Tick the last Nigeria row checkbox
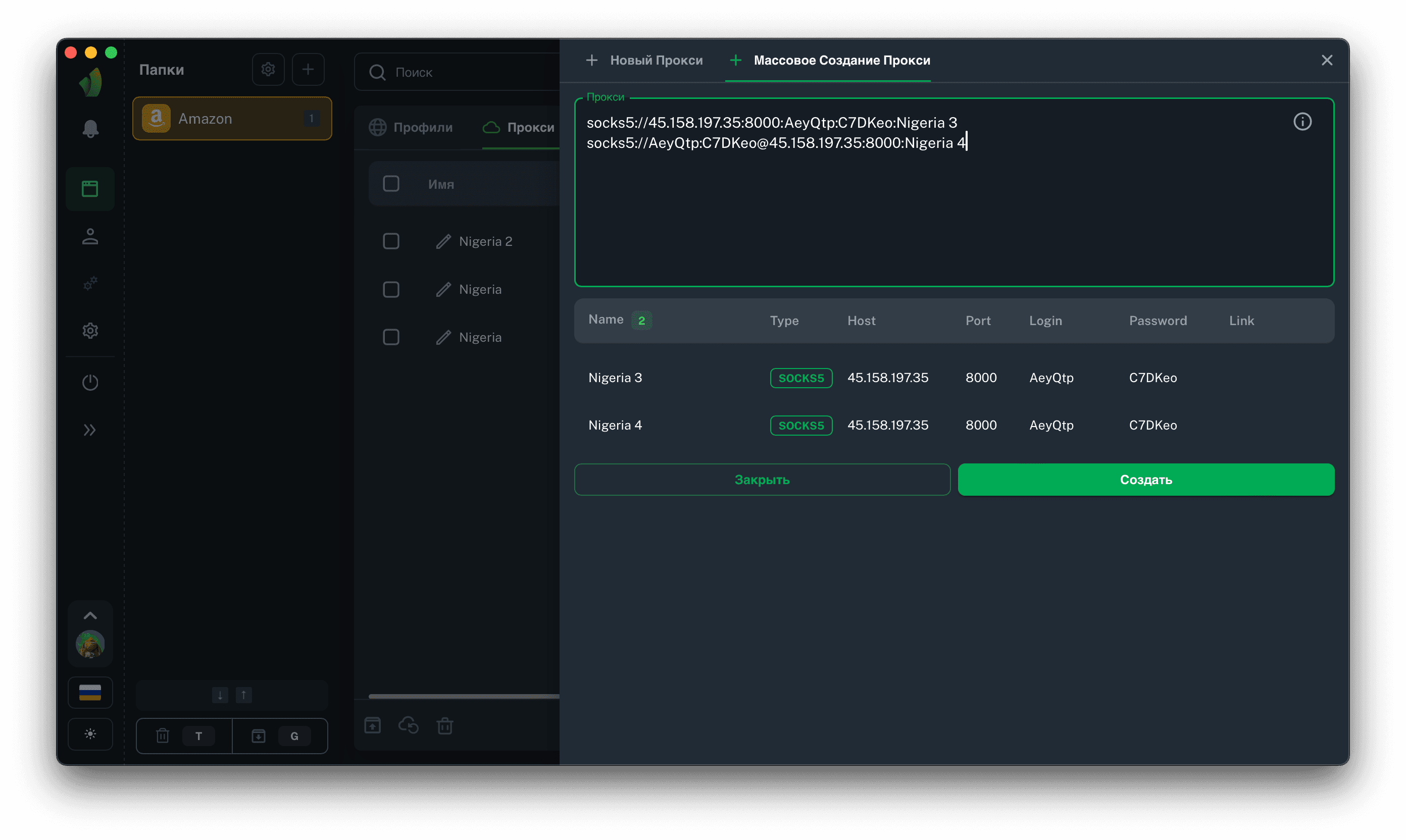Viewport: 1406px width, 840px height. pos(391,337)
